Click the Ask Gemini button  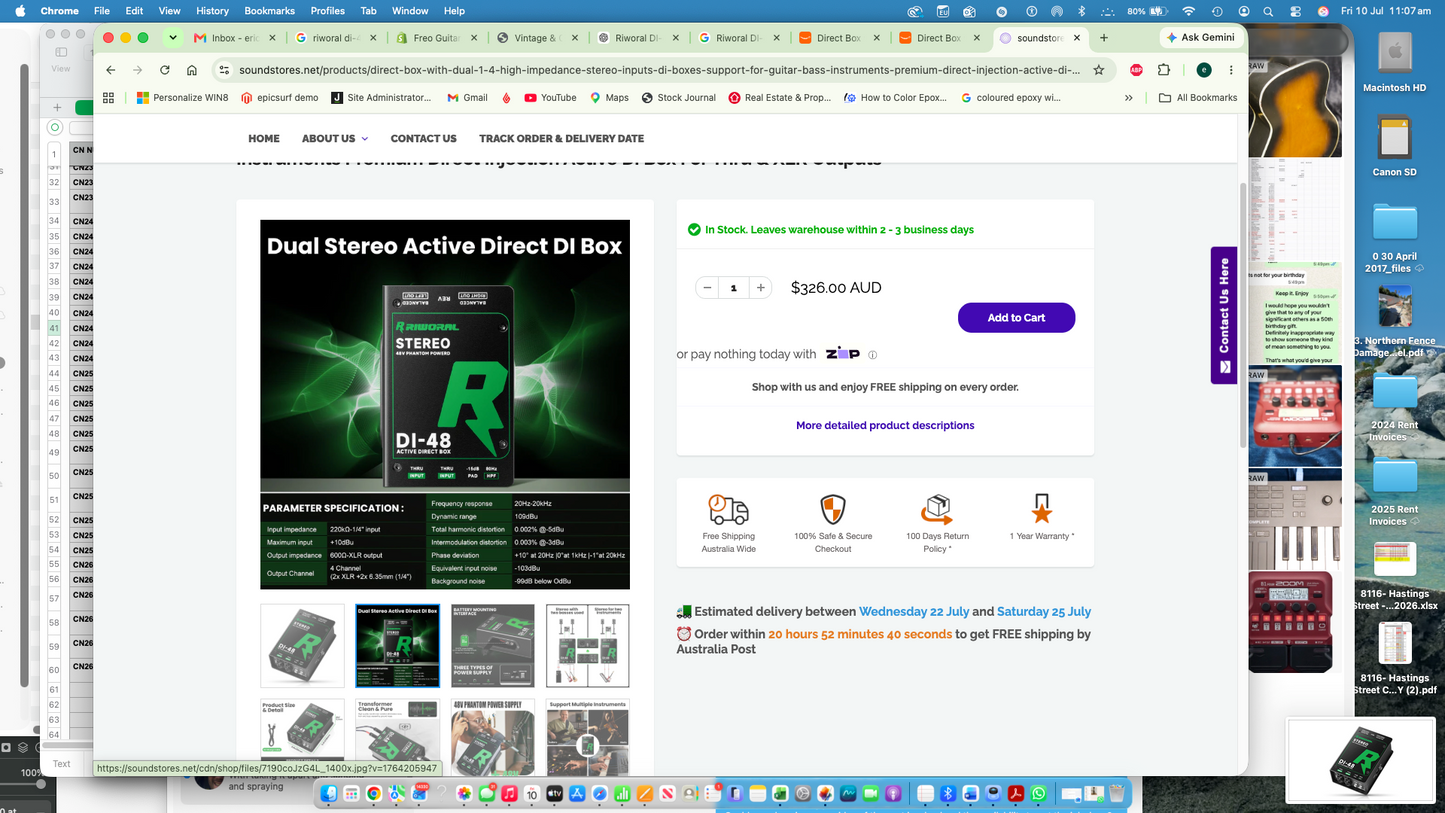pos(1201,38)
